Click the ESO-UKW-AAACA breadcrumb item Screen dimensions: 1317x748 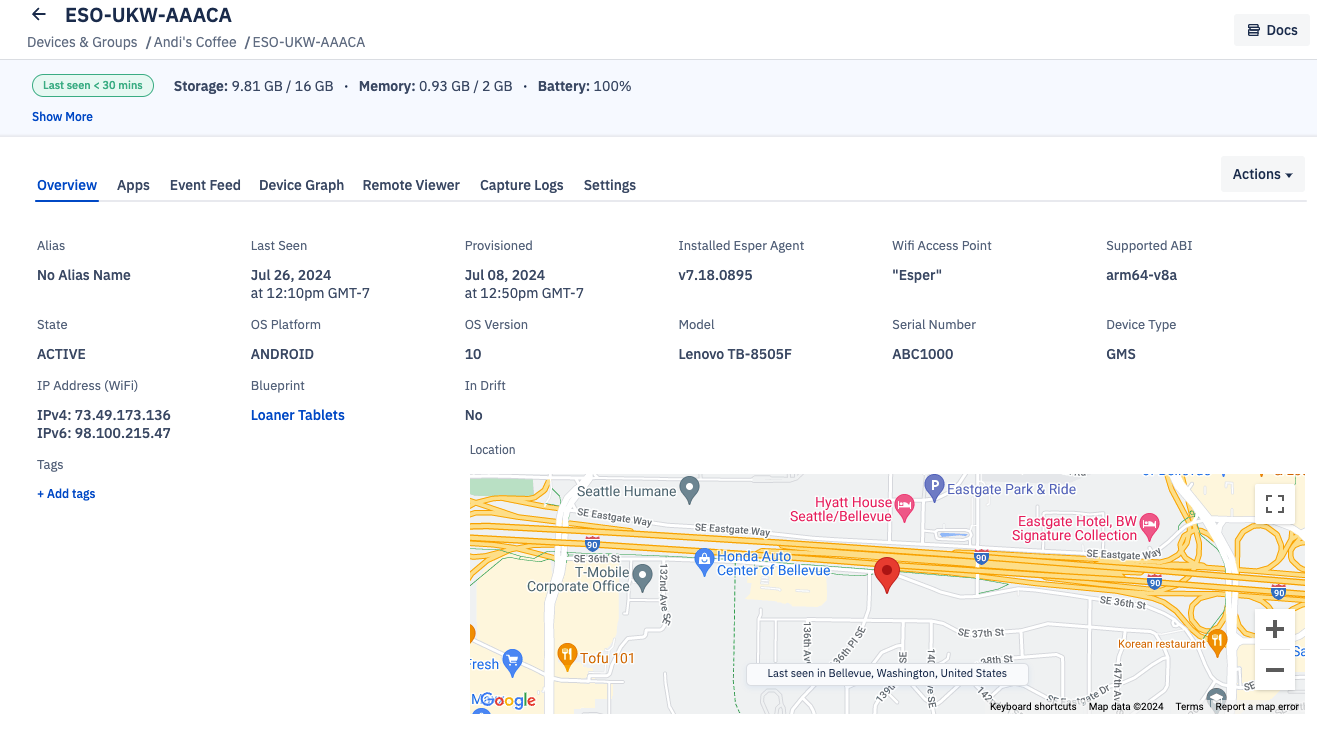[309, 42]
